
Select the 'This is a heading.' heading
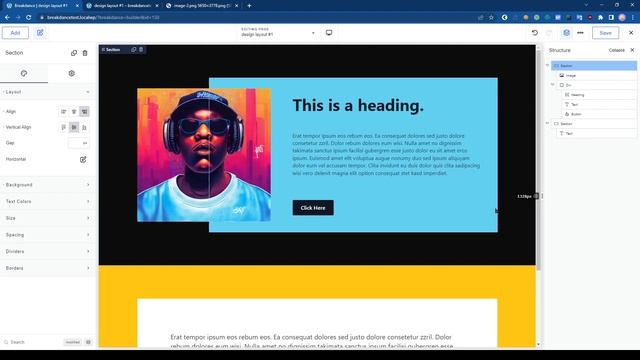358,105
